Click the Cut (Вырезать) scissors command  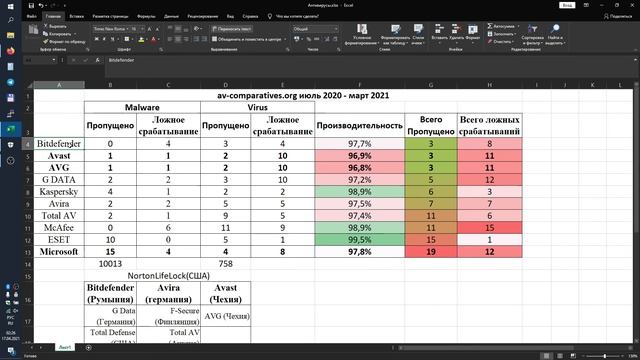pyautogui.click(x=55, y=26)
